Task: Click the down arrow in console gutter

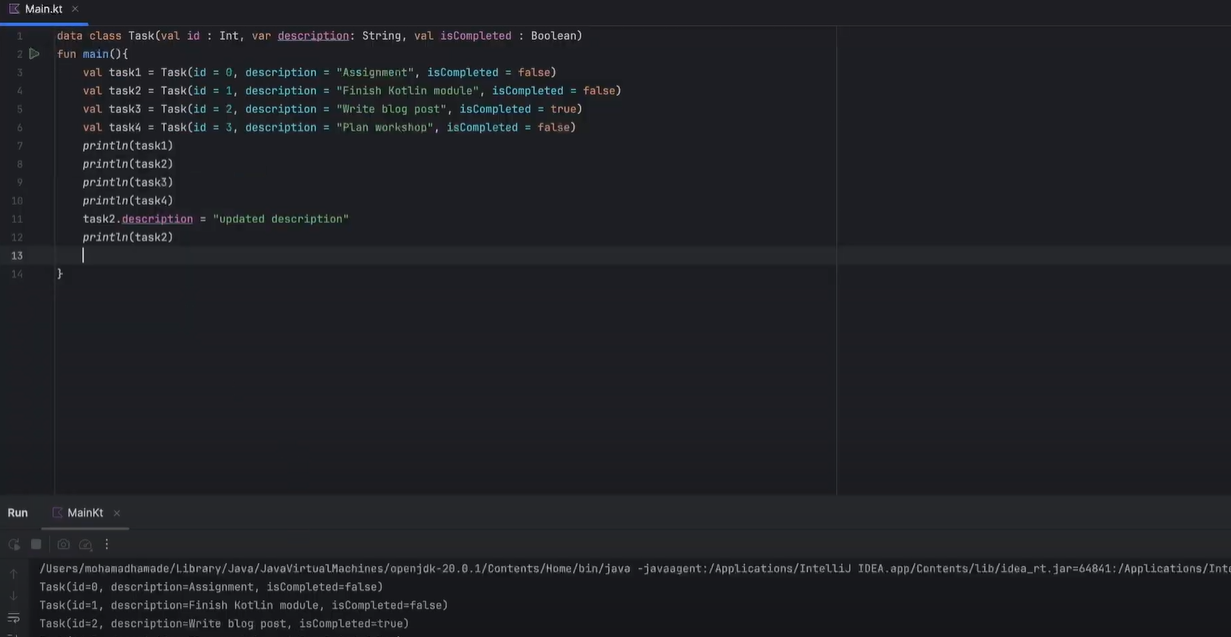Action: click(14, 596)
